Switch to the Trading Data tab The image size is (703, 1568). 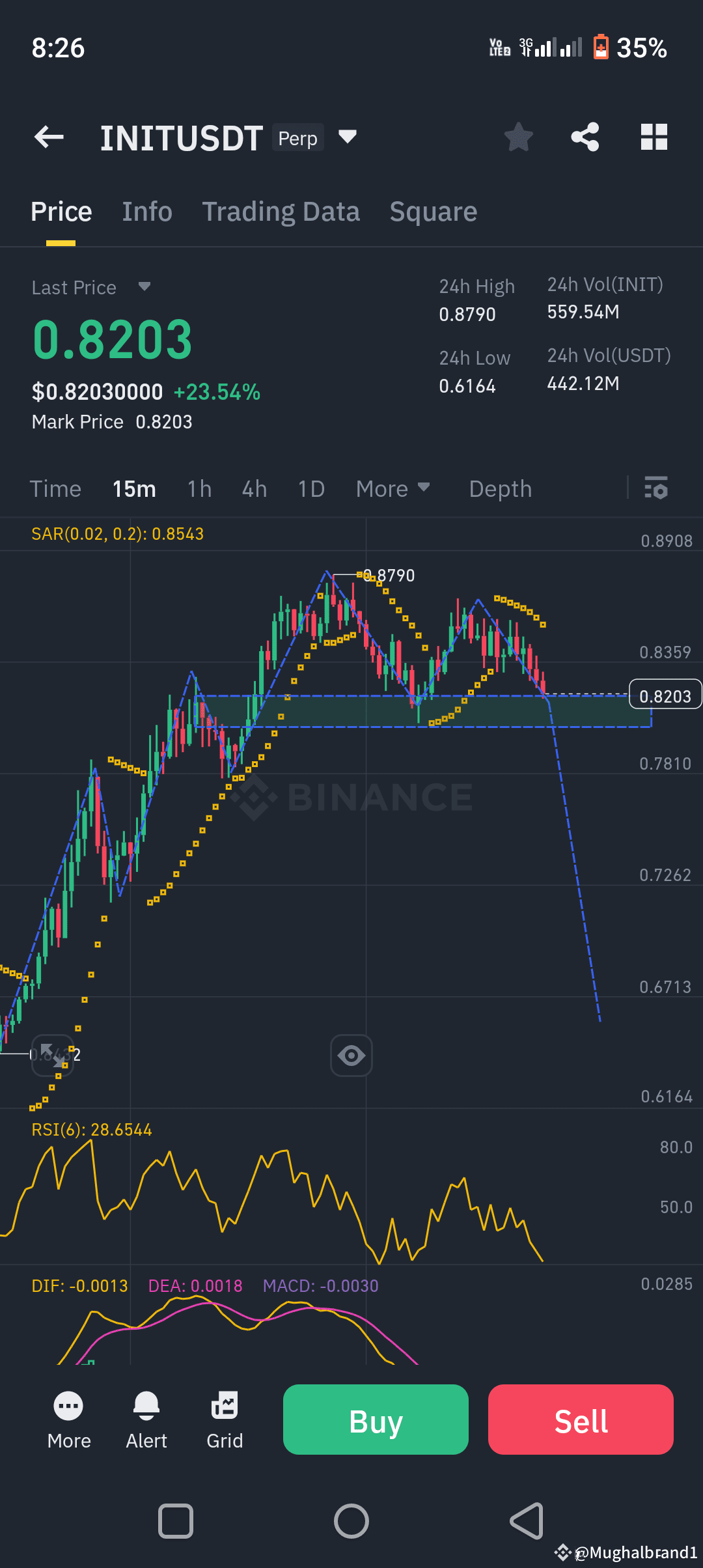pos(281,212)
